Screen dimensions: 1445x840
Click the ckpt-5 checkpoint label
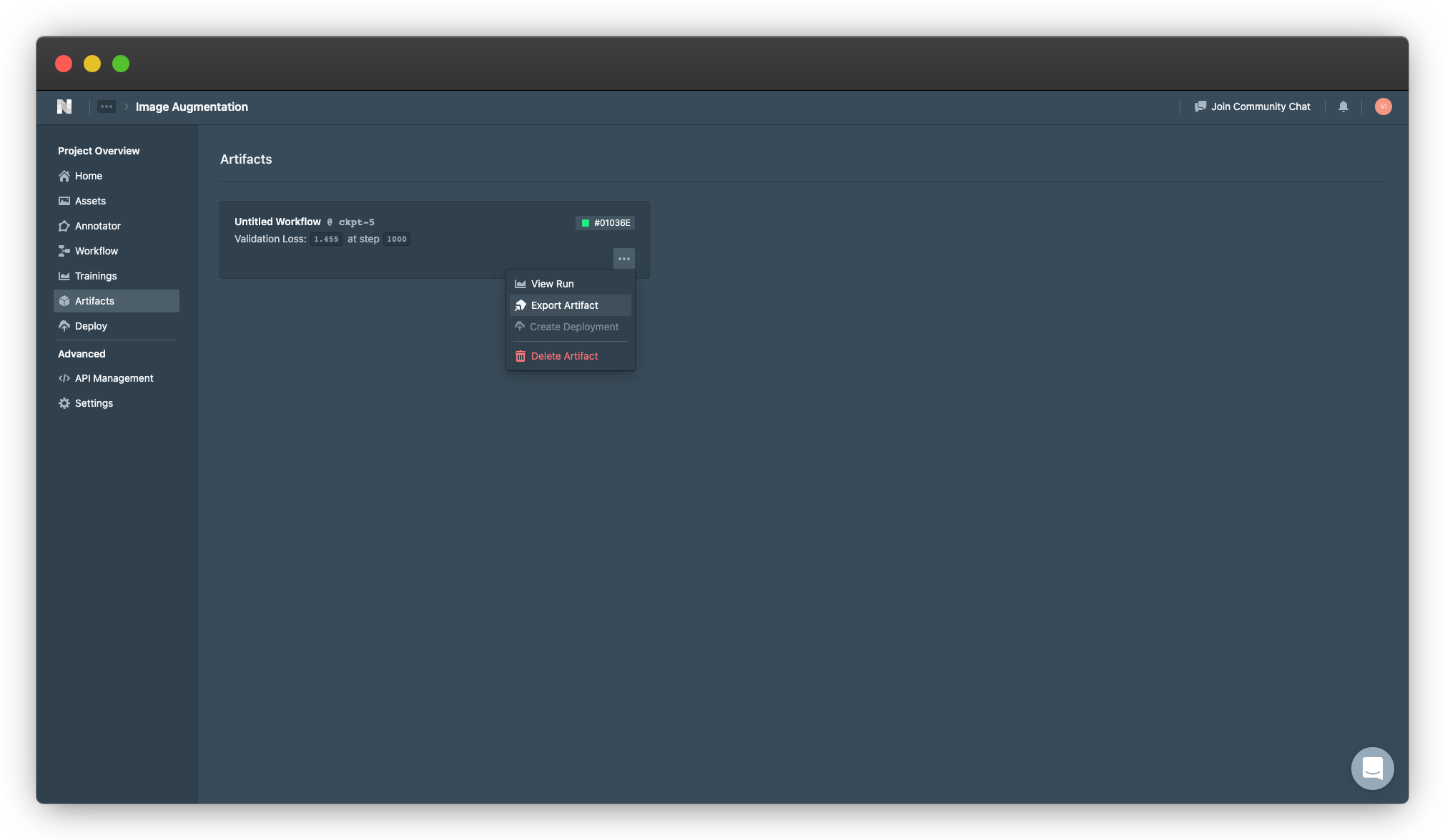click(356, 222)
